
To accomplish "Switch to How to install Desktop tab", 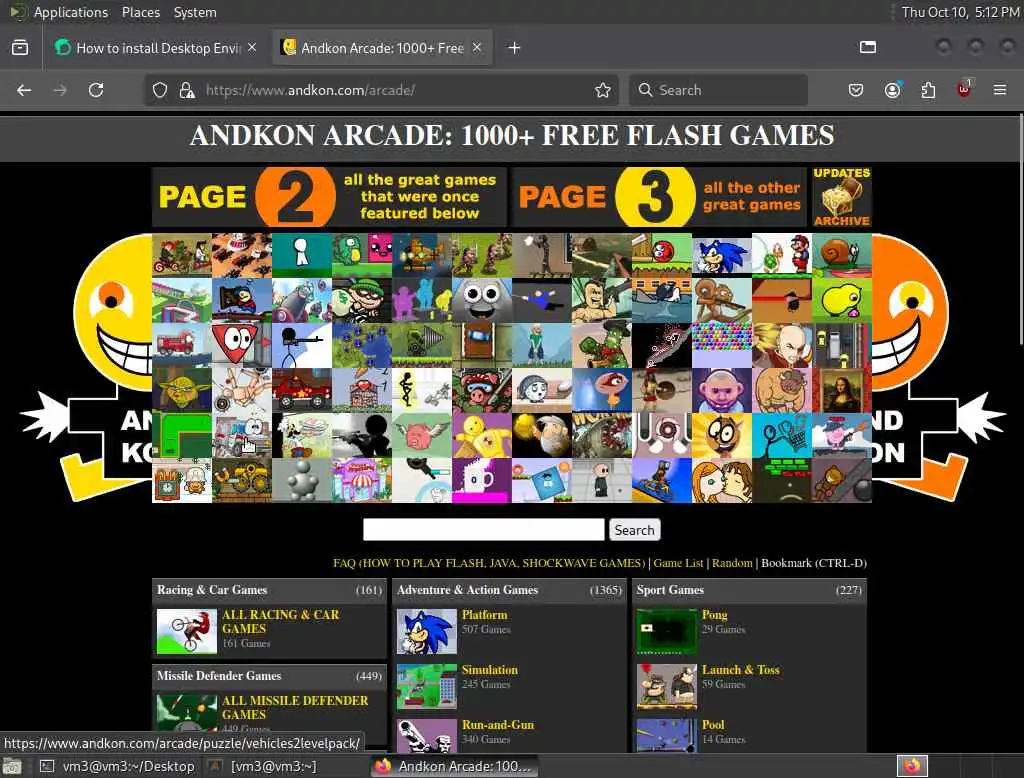I will (157, 48).
